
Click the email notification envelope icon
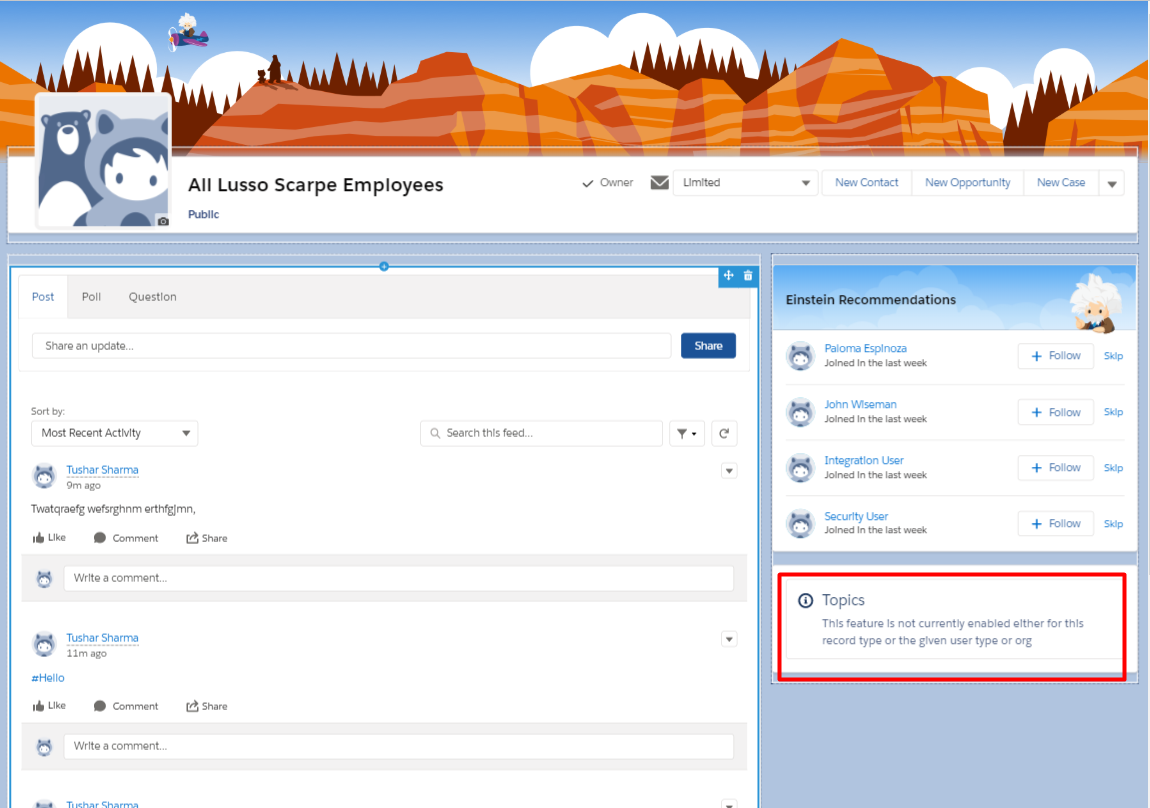tap(659, 183)
